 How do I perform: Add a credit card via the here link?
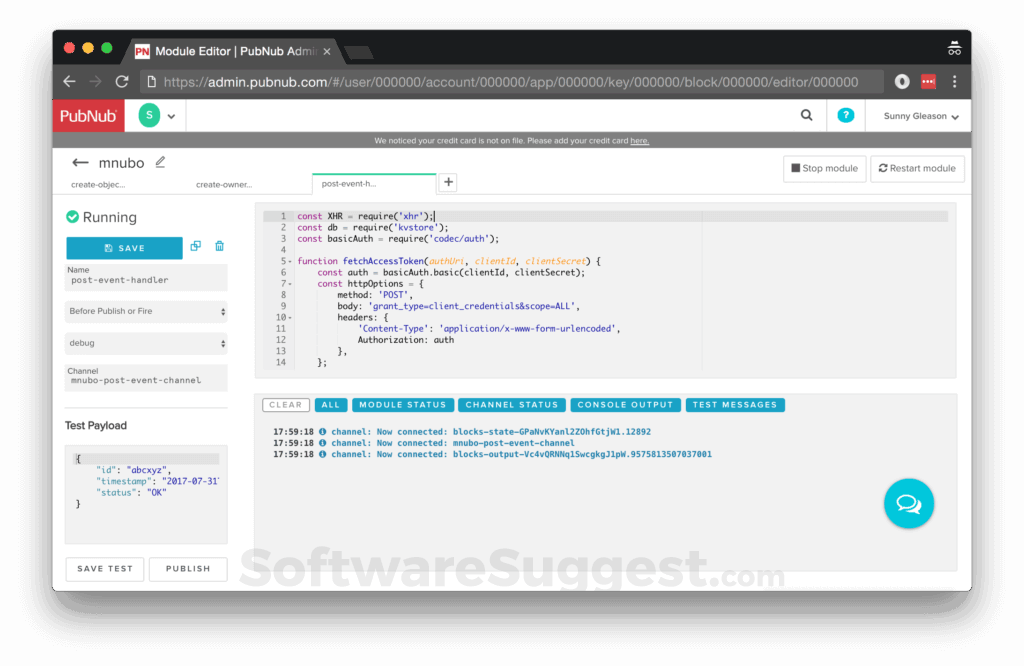pyautogui.click(x=640, y=140)
